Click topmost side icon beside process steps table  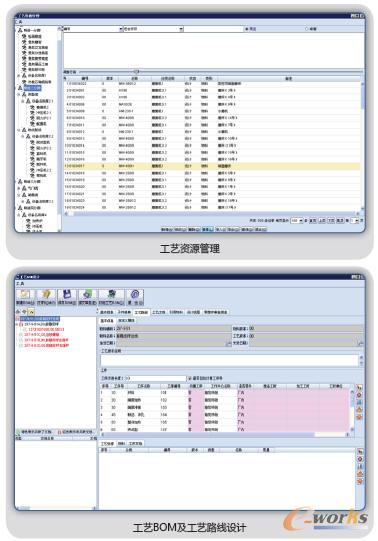(359, 388)
